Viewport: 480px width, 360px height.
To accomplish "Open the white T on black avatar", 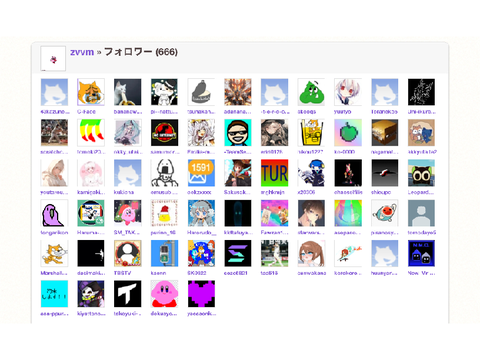I will click(128, 294).
